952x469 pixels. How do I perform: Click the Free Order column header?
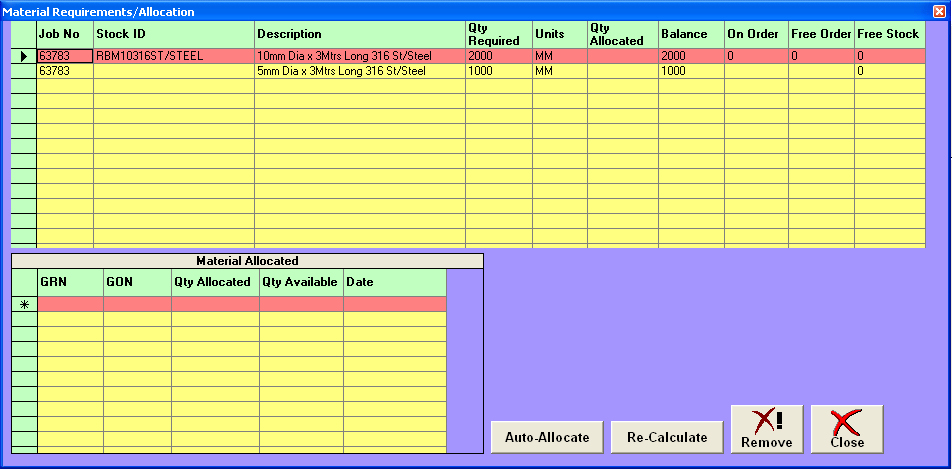tap(821, 35)
